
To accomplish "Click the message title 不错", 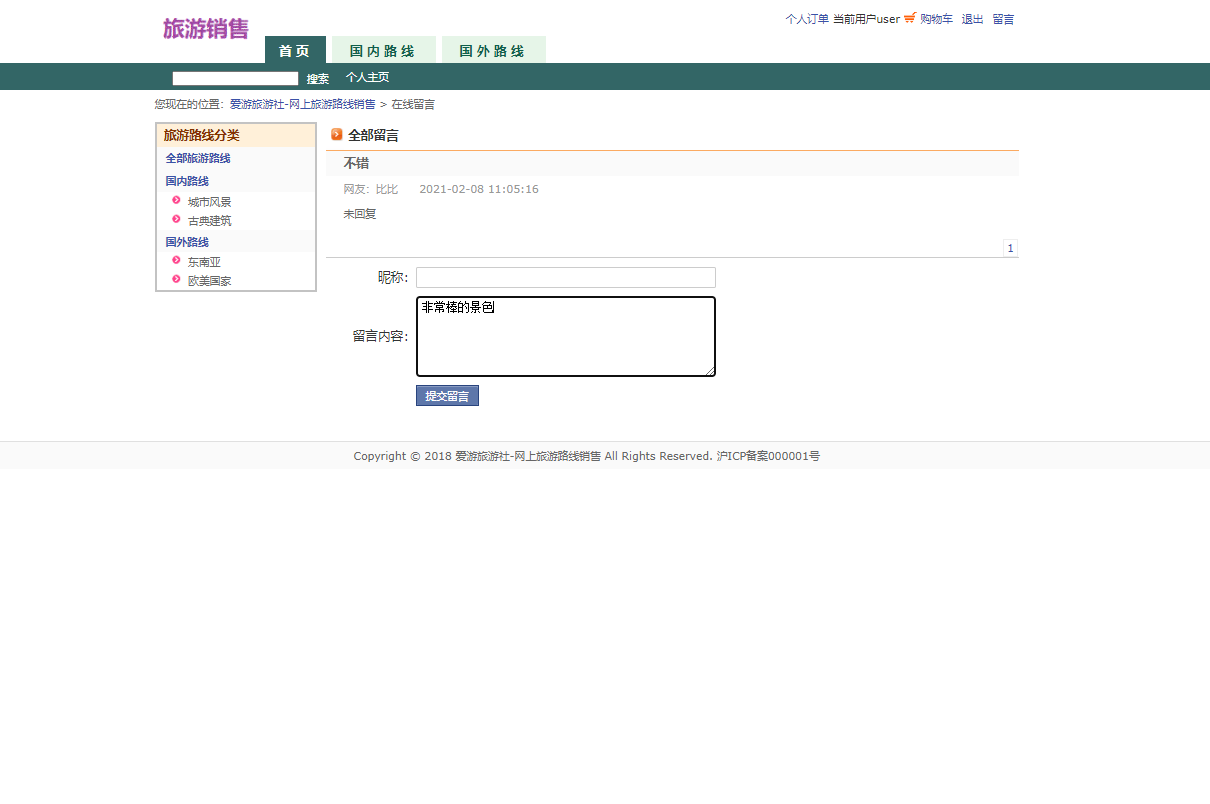I will 357,163.
